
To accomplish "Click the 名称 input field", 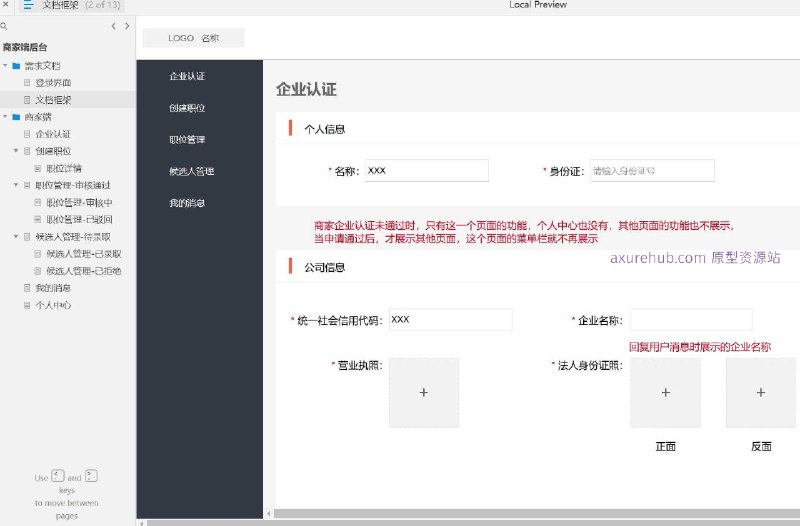I will [427, 170].
